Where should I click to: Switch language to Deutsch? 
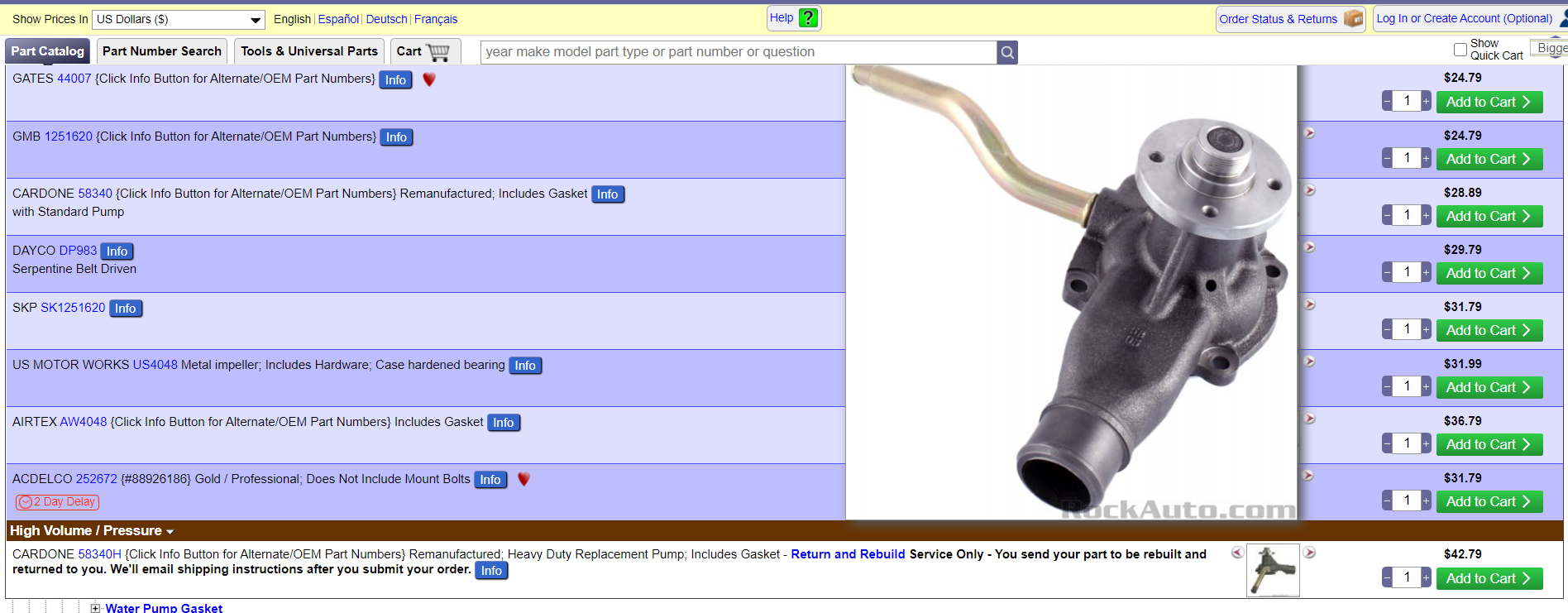click(x=386, y=19)
